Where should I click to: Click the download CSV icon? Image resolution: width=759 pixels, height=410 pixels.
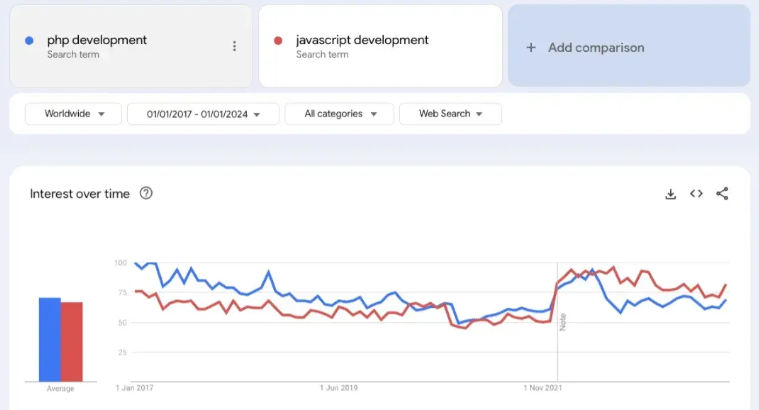coord(671,194)
